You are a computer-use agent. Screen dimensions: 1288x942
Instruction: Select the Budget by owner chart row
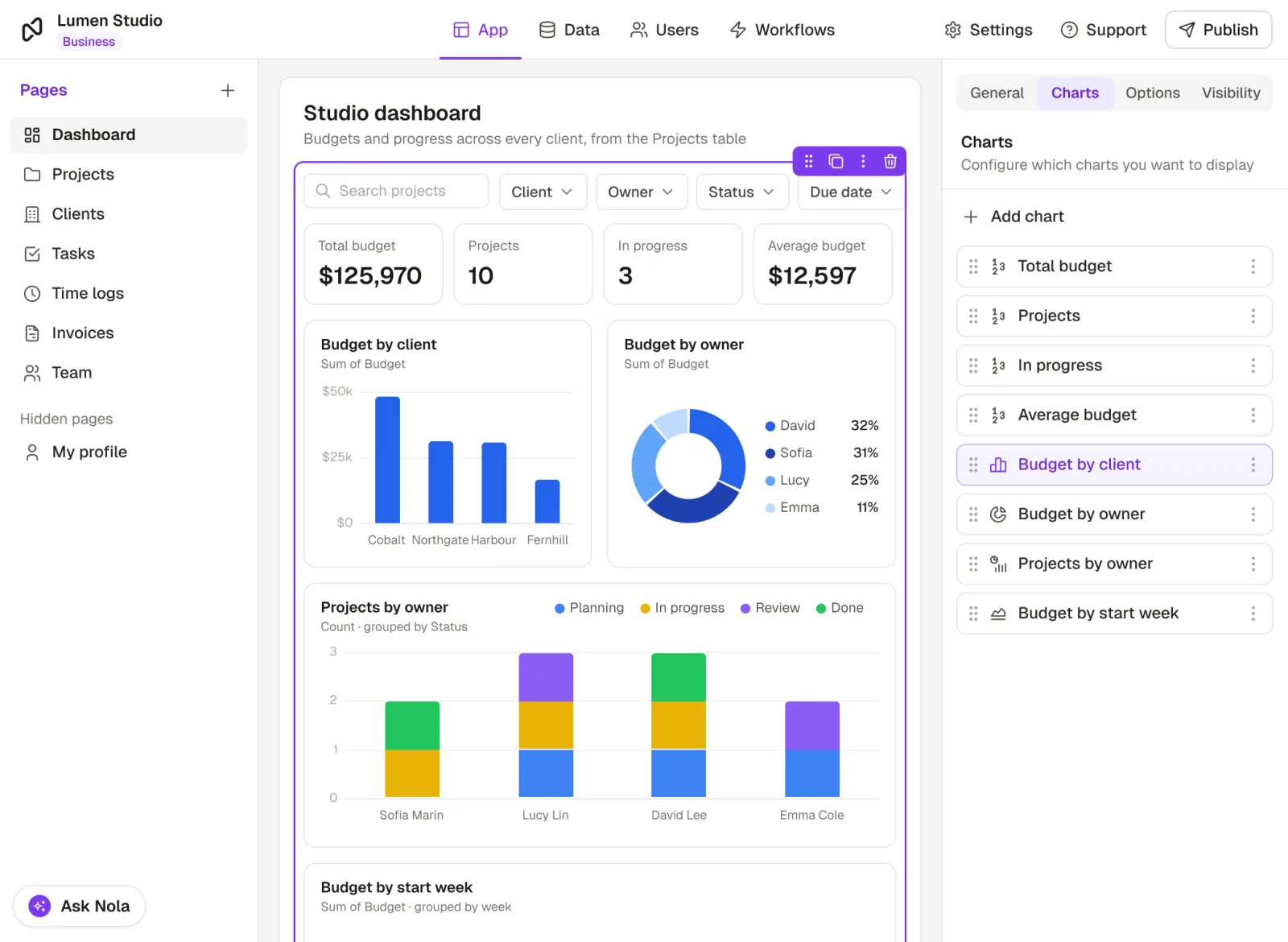[x=1114, y=514]
